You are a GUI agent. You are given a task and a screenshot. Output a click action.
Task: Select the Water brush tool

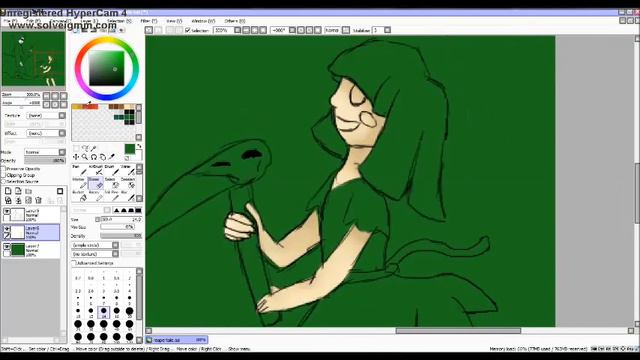pyautogui.click(x=128, y=170)
